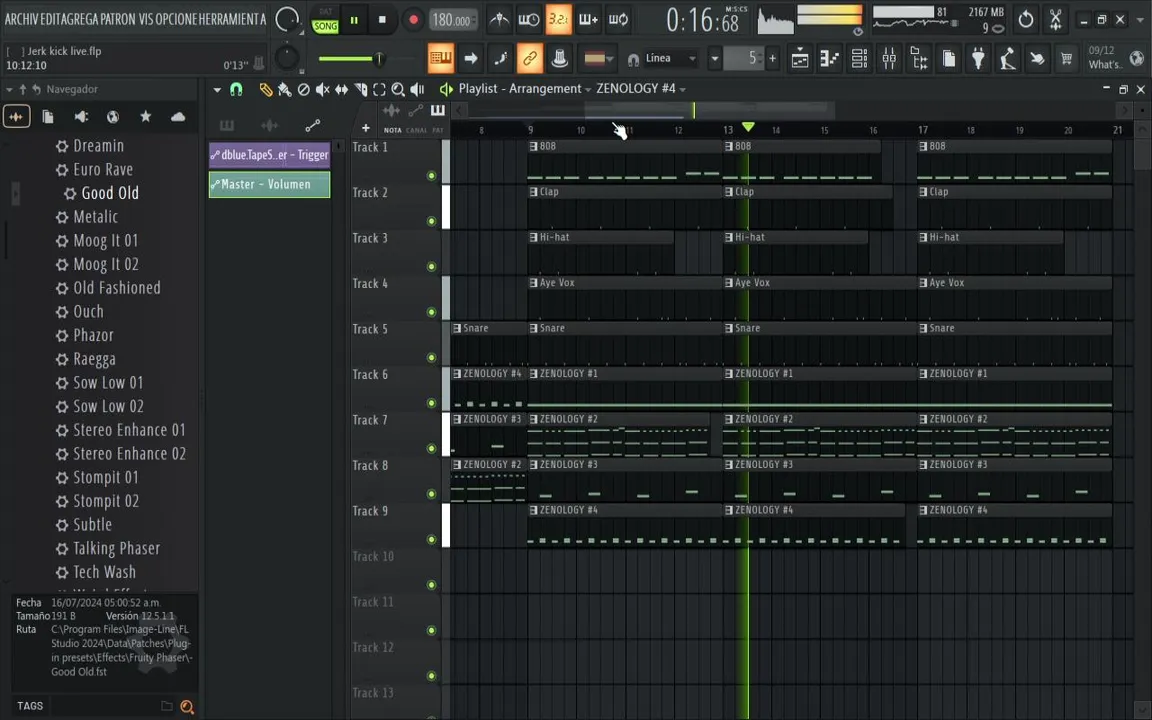
Task: Open the Playlist - Arrangement dropdown
Action: point(588,90)
